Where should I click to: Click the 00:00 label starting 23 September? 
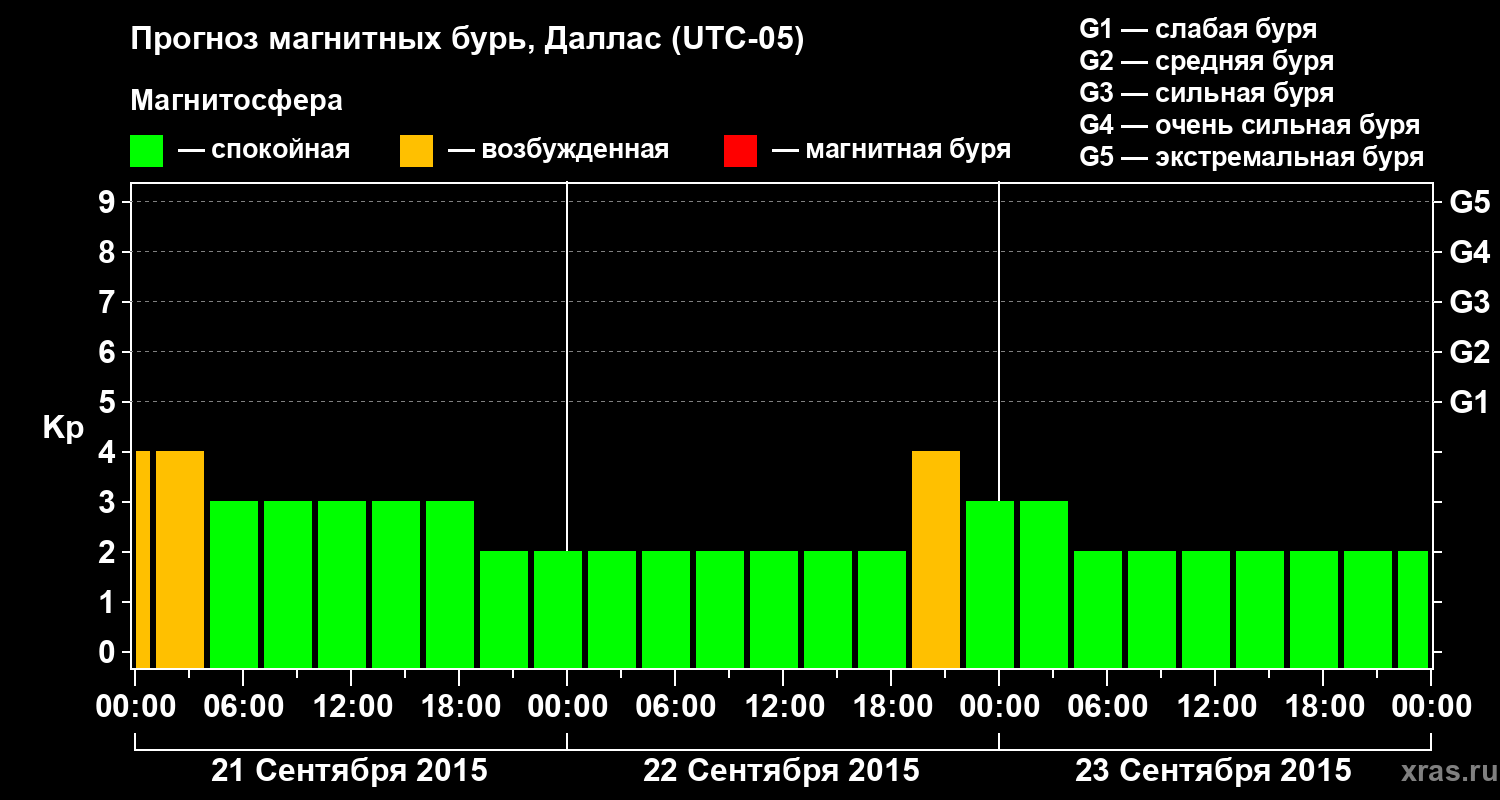pos(1000,707)
